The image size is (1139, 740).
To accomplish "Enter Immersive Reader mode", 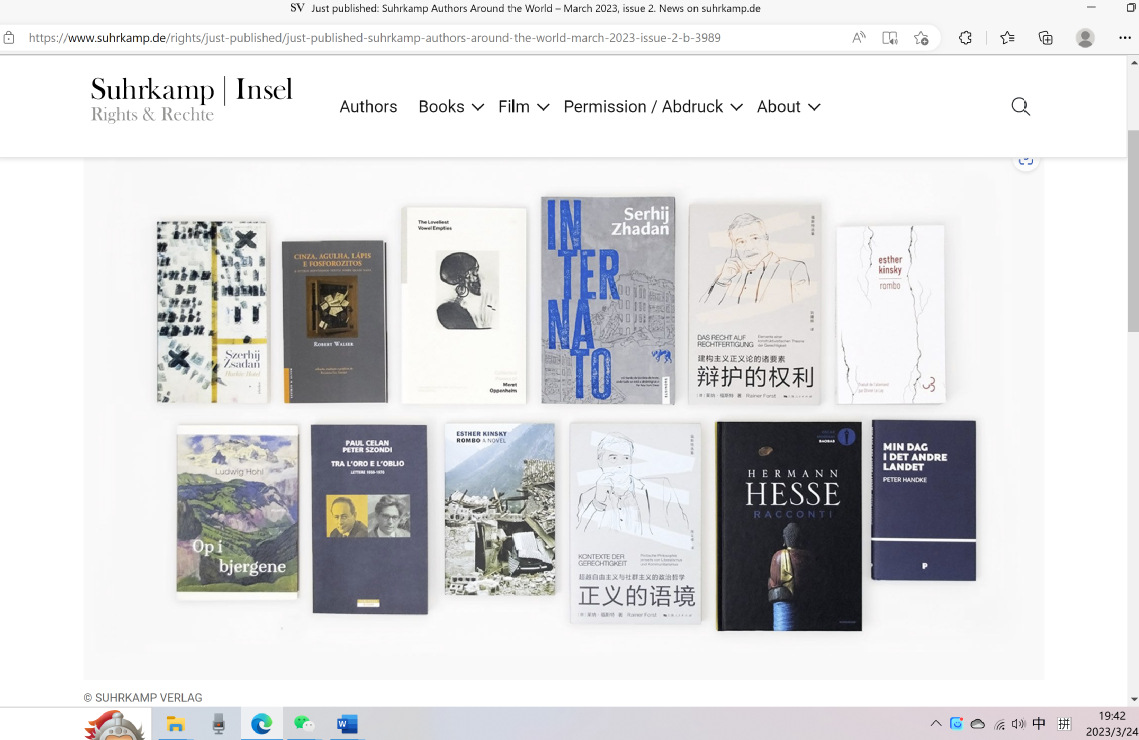I will pos(890,38).
